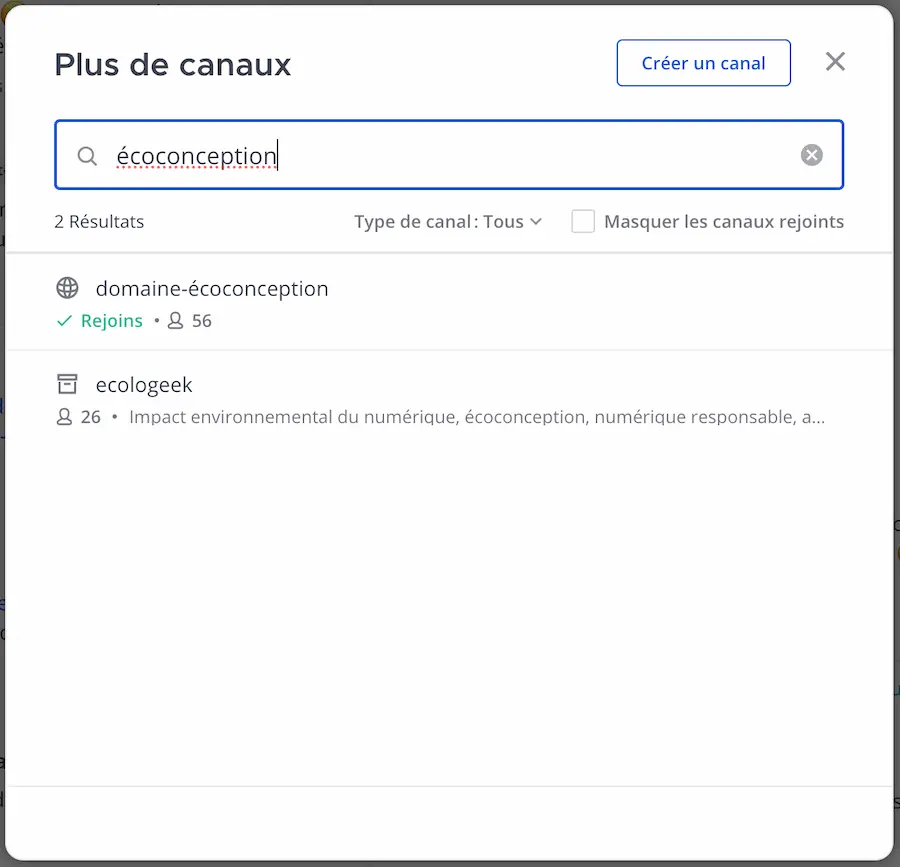Click the magnifying glass in the search bar

[87, 156]
